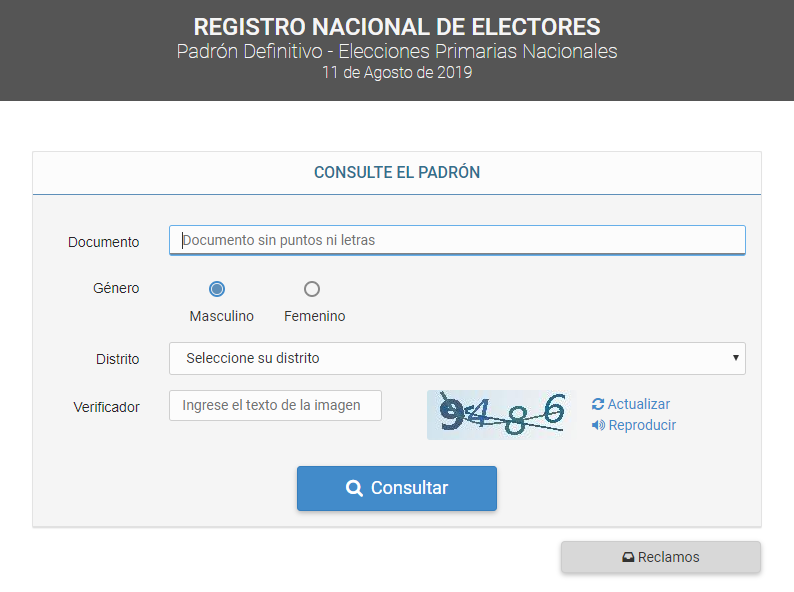Click the Masculino label text
Viewport: 794px width, 592px height.
(x=221, y=316)
